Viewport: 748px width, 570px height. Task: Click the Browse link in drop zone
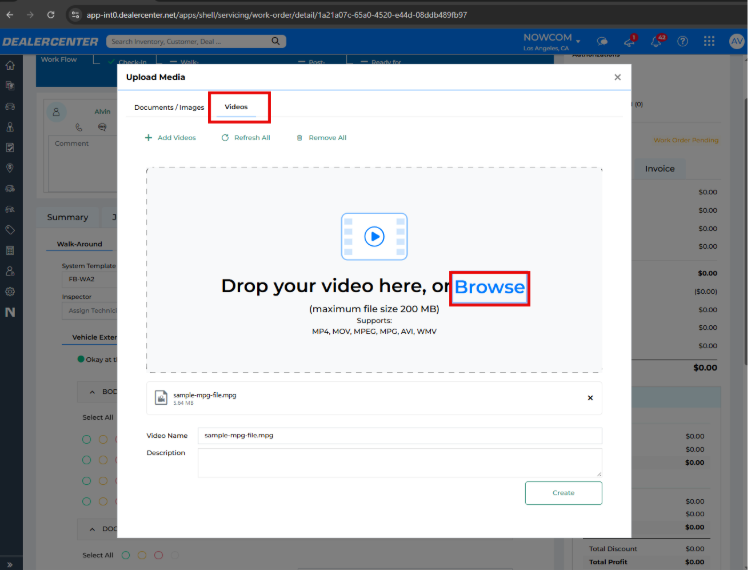click(489, 288)
